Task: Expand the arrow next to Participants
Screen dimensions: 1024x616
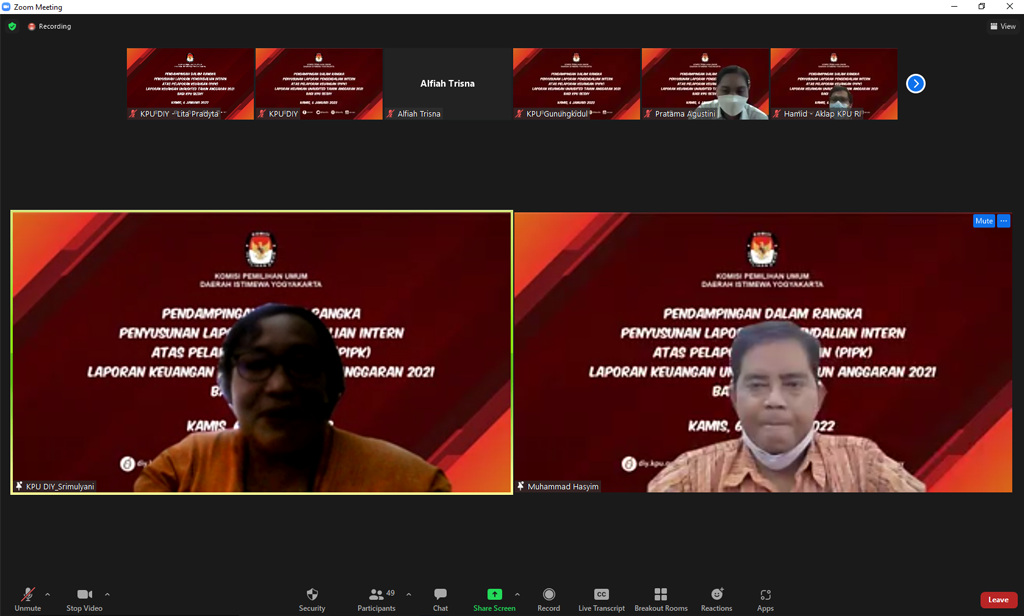Action: click(408, 595)
